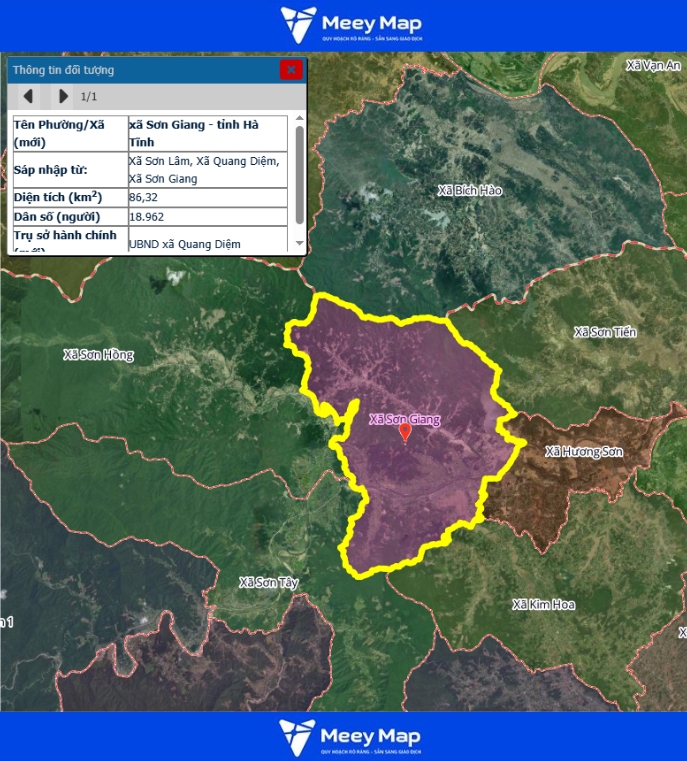687x761 pixels.
Task: Click the Meey Map logo in bottom banner
Action: pos(351,736)
